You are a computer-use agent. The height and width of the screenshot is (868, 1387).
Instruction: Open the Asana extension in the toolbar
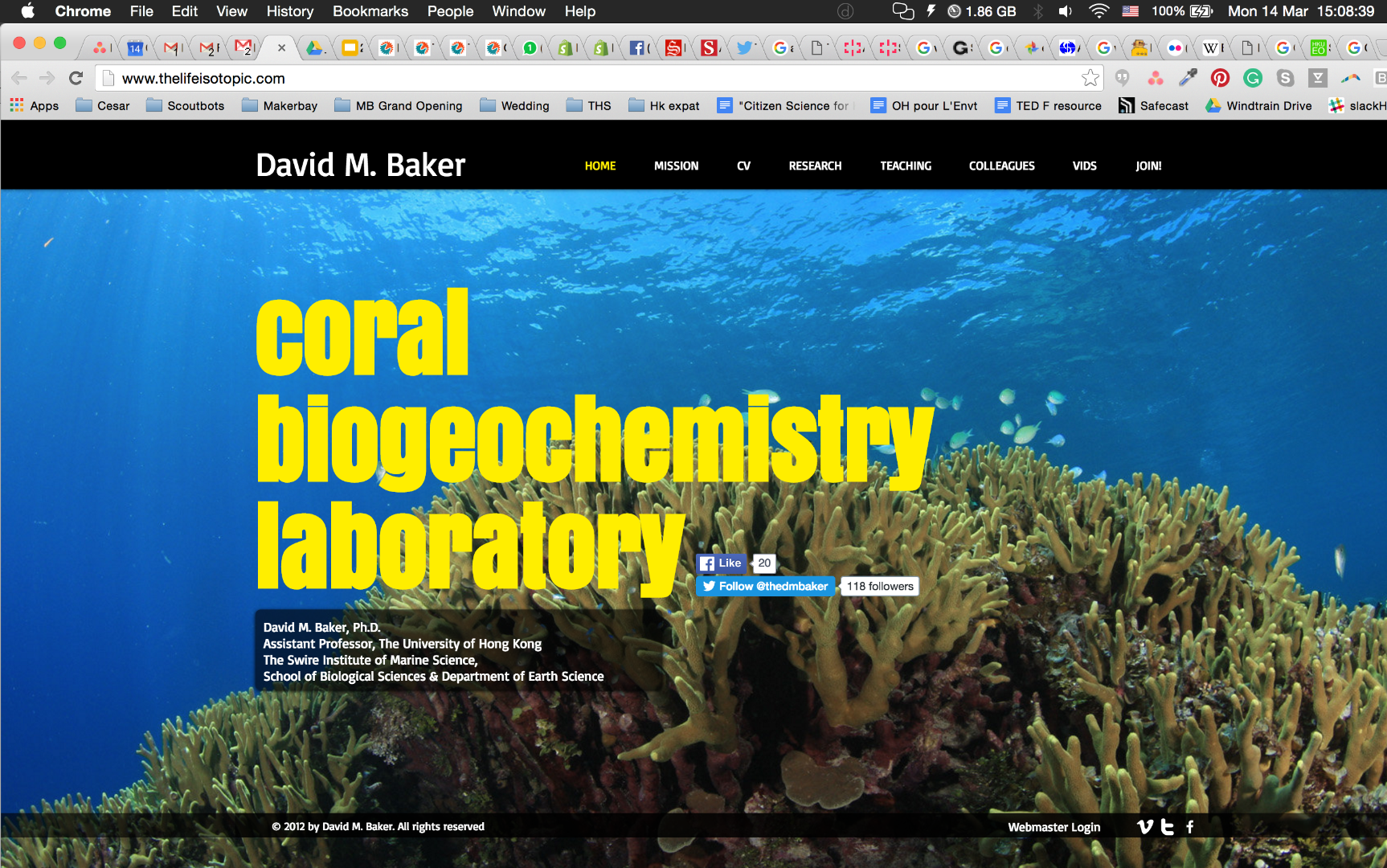tap(1156, 78)
